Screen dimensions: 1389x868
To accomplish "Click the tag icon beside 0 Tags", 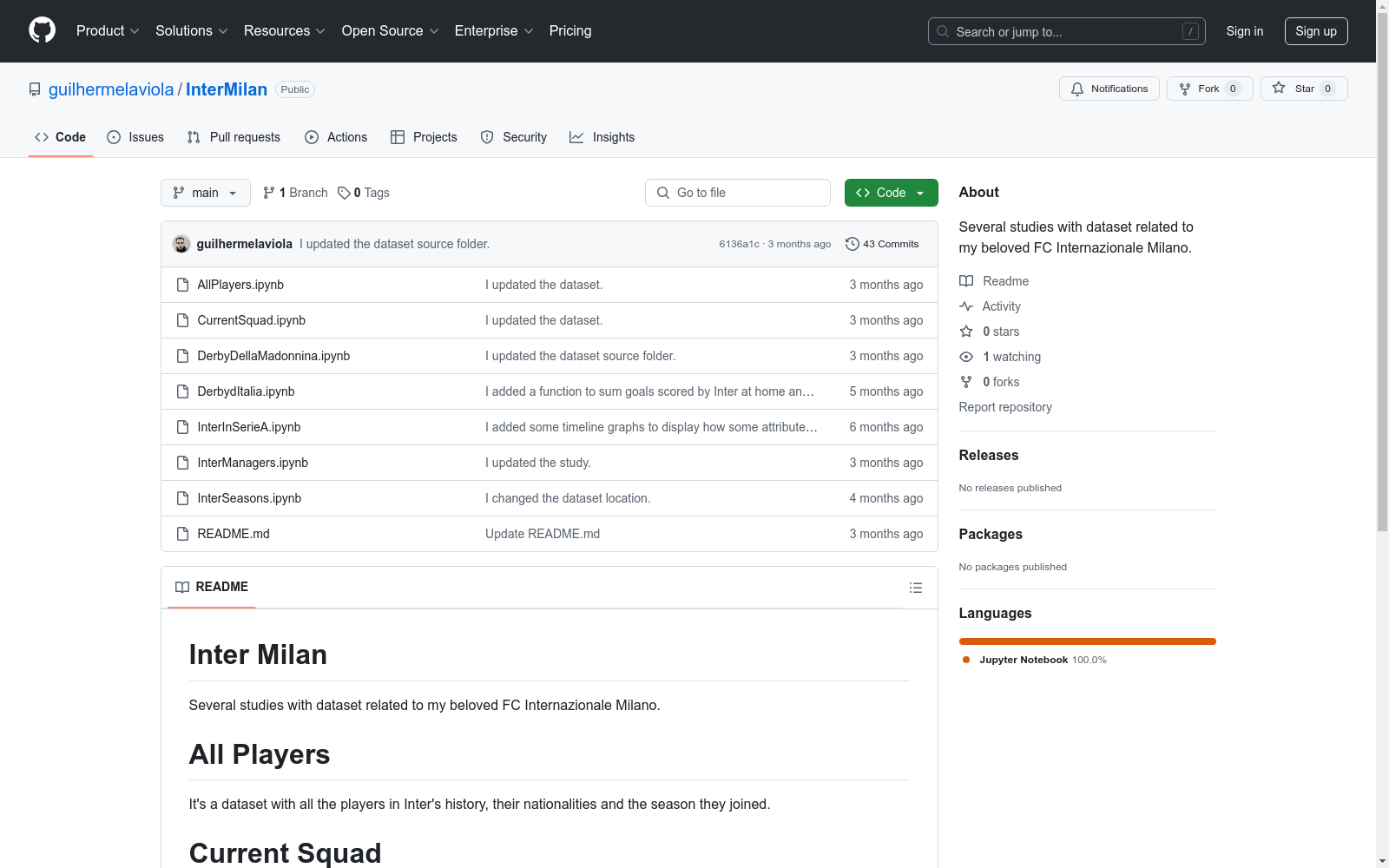I will (344, 193).
